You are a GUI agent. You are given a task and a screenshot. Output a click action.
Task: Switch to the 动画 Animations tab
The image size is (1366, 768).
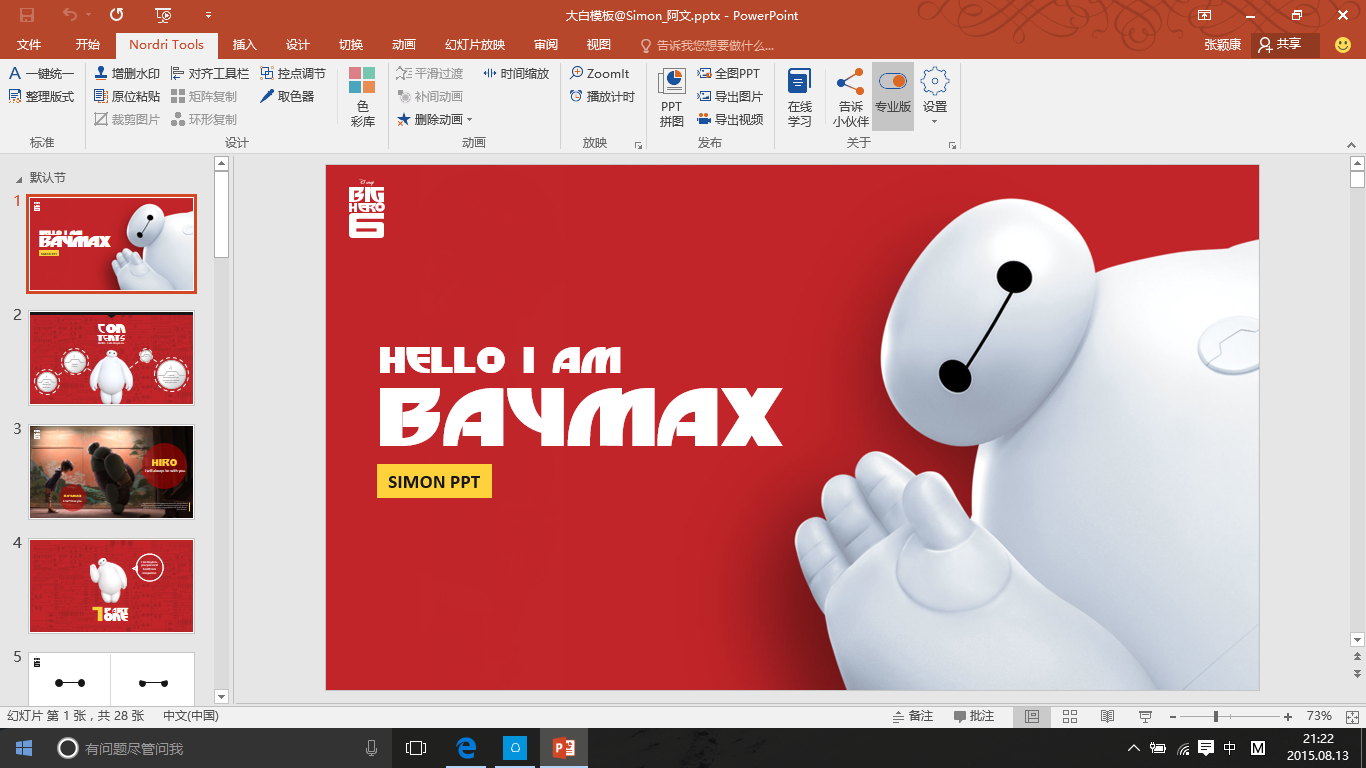click(404, 45)
